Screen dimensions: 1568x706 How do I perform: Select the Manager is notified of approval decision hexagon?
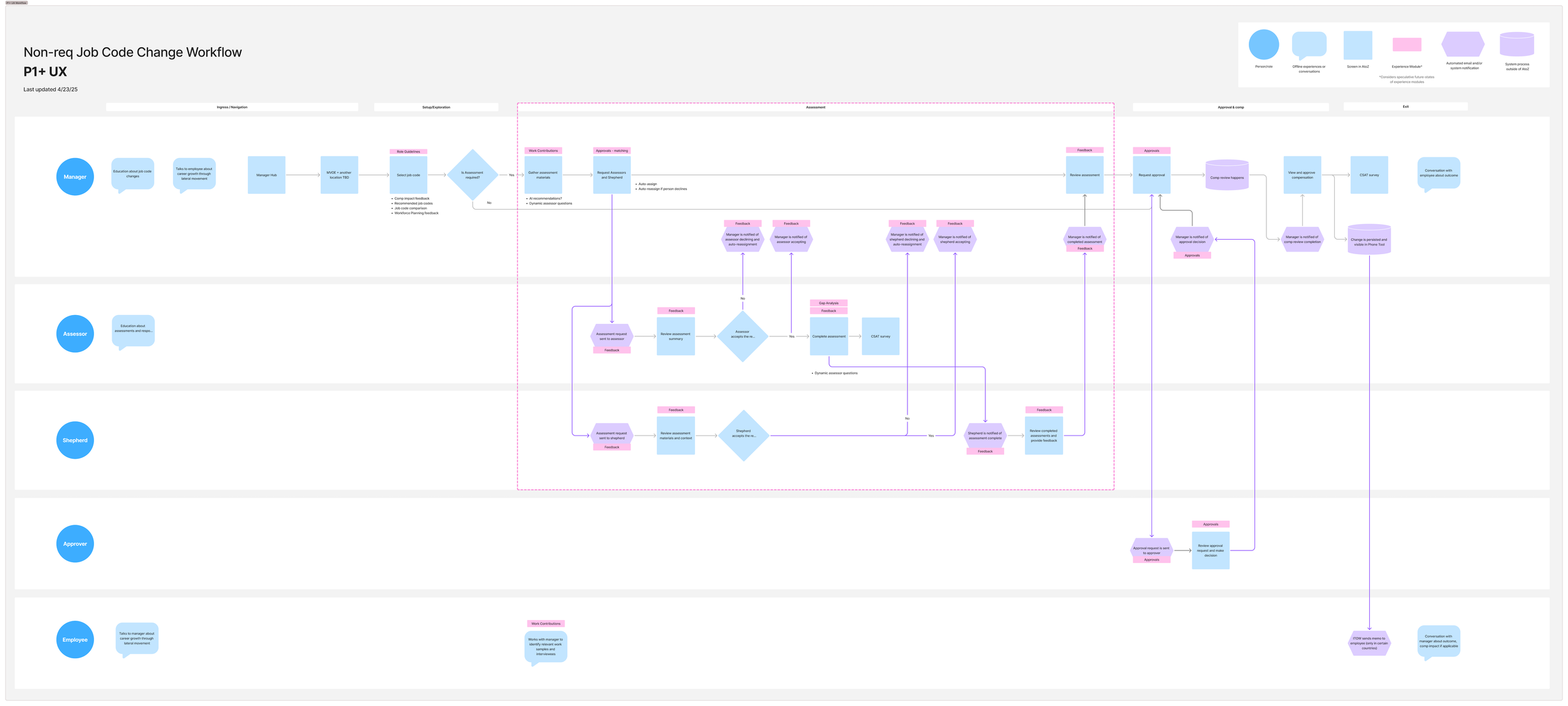coord(1192,239)
